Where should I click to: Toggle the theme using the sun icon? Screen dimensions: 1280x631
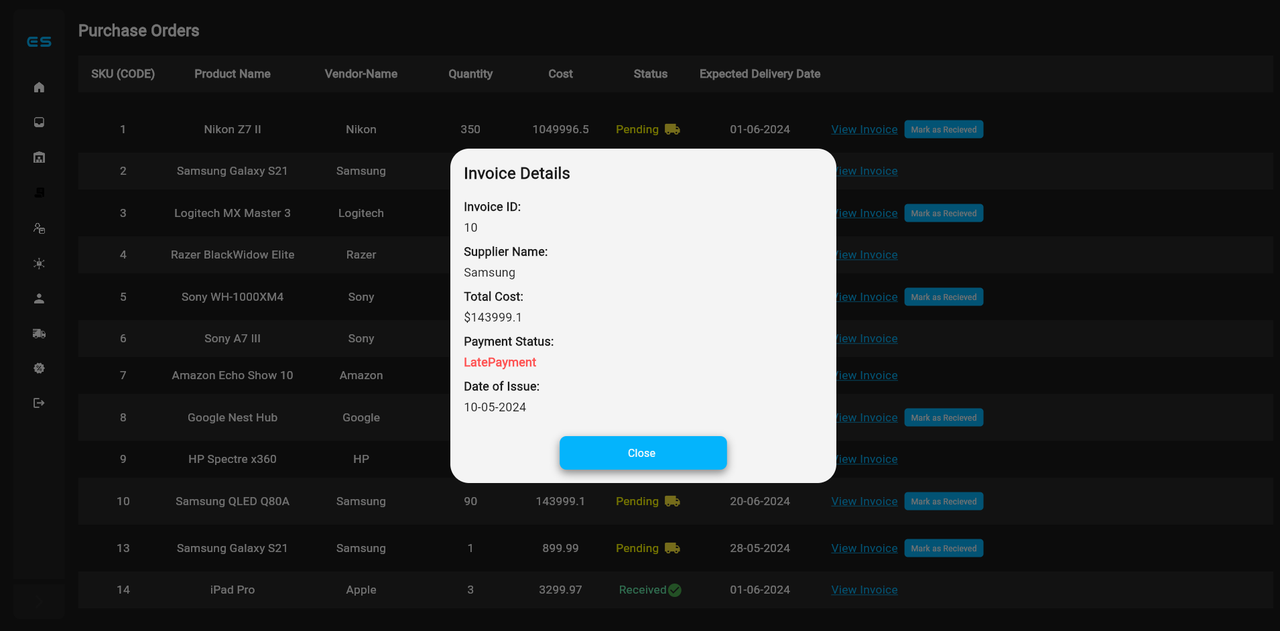click(x=38, y=263)
